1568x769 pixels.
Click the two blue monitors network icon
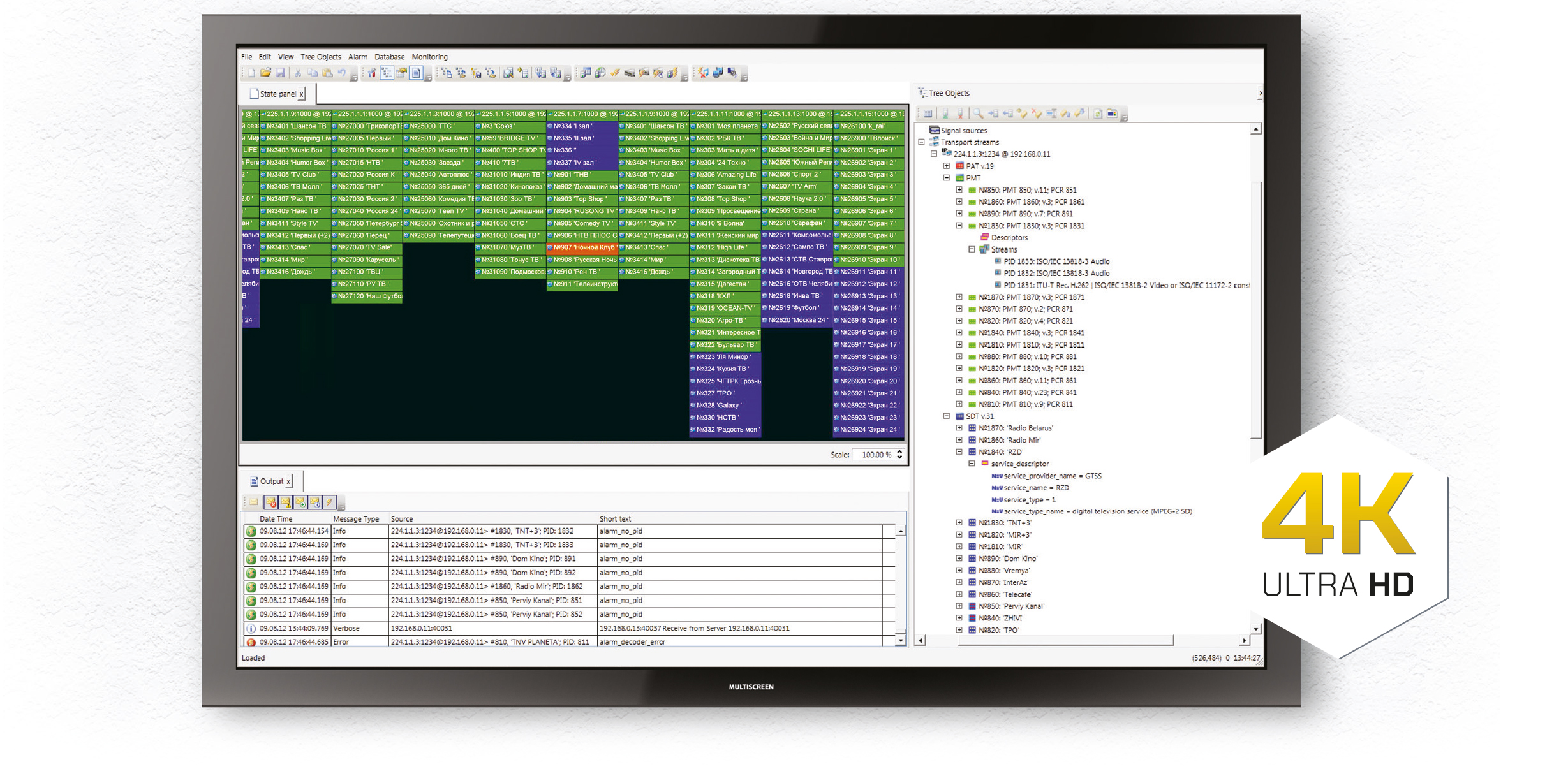tap(718, 73)
